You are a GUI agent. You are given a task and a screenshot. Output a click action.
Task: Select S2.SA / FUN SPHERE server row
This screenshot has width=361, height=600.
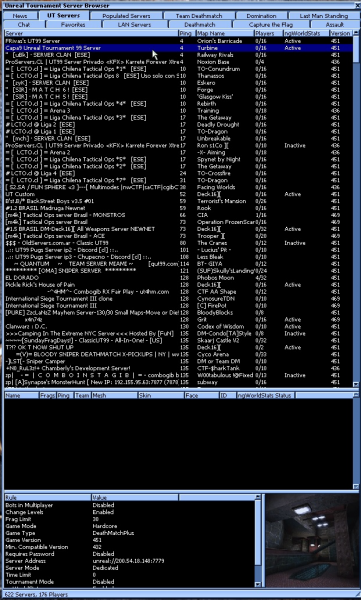click(x=178, y=187)
